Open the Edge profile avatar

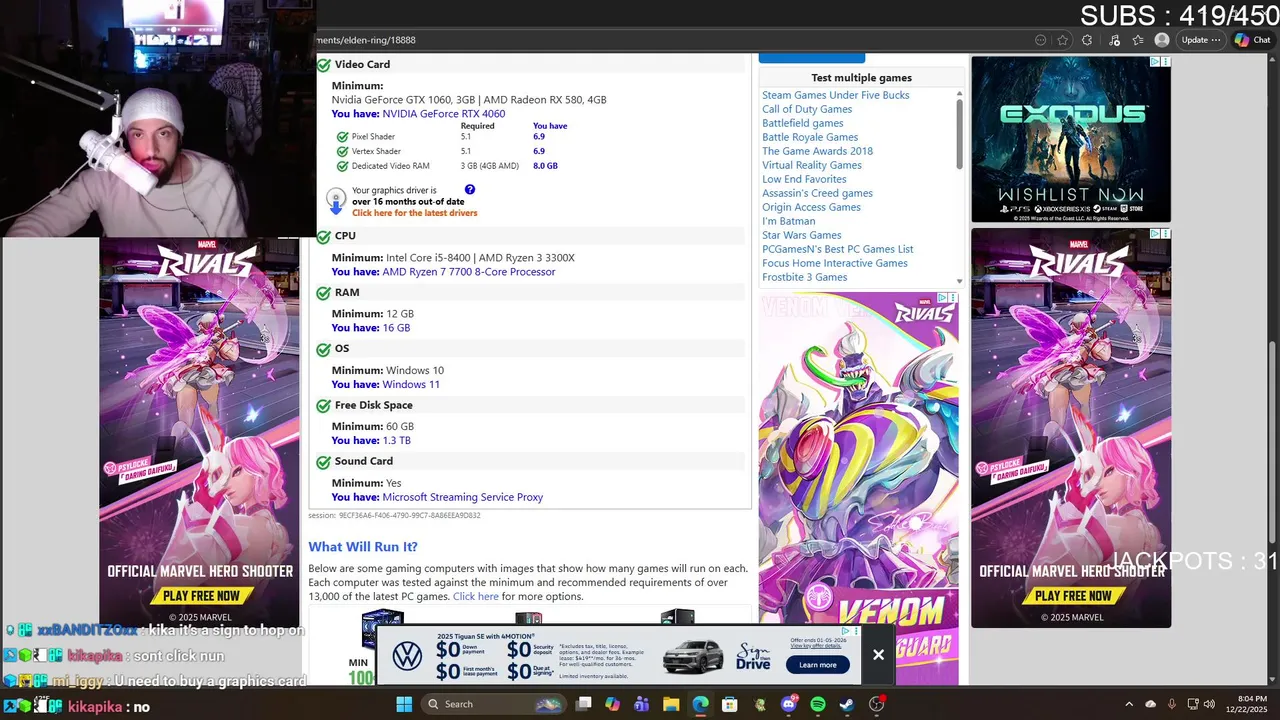[x=1162, y=40]
